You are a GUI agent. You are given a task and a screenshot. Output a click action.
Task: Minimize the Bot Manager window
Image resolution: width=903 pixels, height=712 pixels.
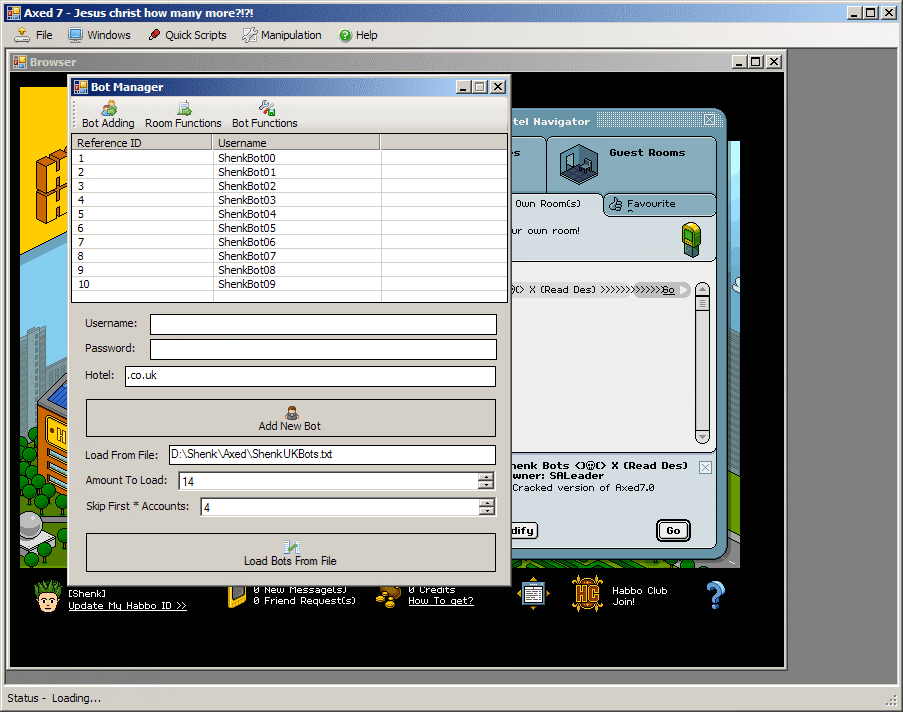(x=464, y=86)
